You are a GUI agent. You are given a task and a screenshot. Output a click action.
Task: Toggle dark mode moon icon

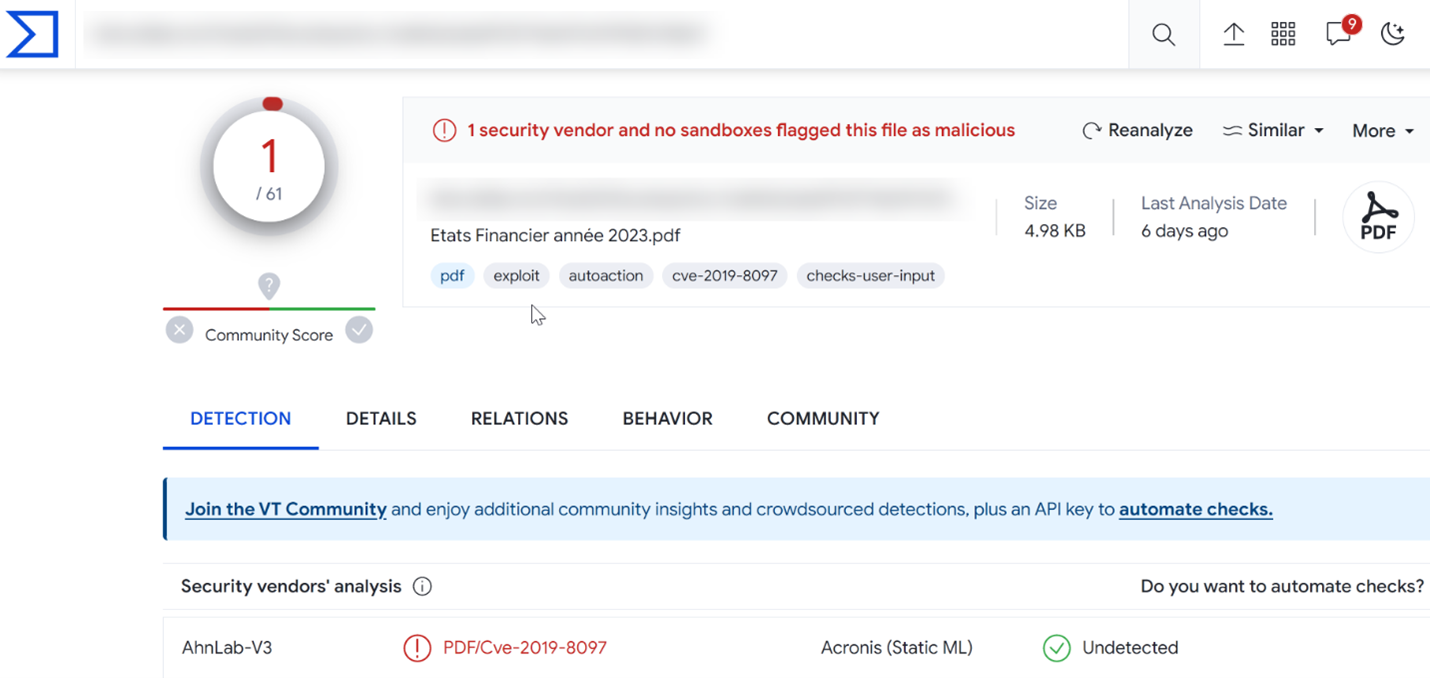(x=1392, y=35)
